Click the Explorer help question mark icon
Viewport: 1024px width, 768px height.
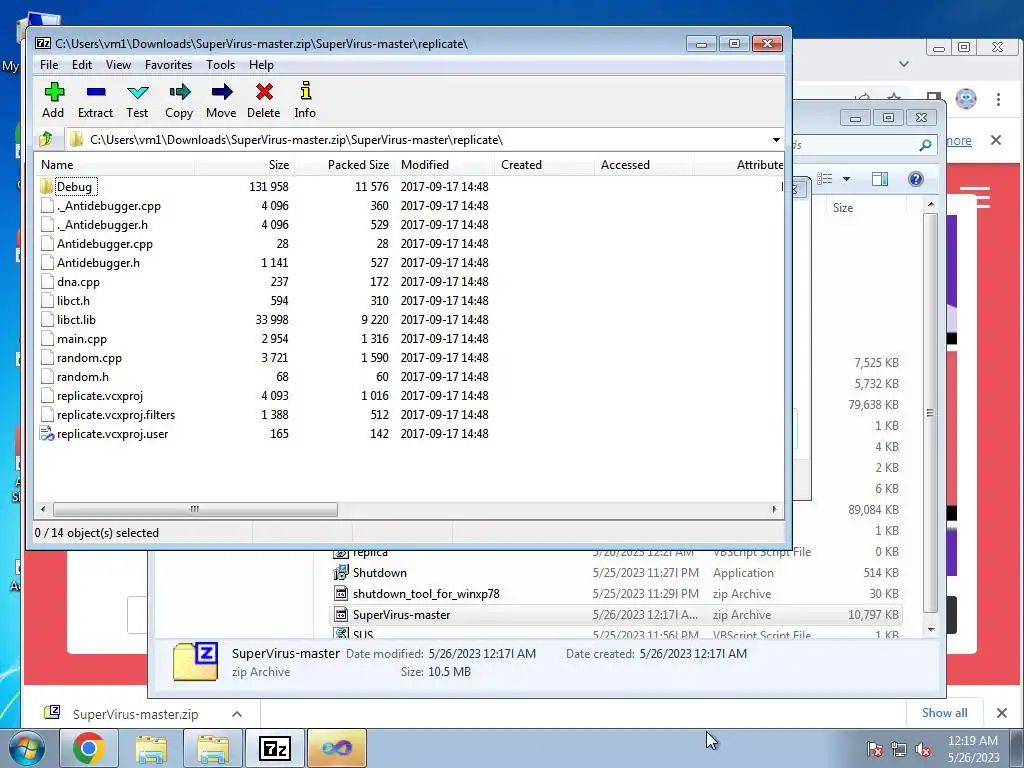click(916, 179)
